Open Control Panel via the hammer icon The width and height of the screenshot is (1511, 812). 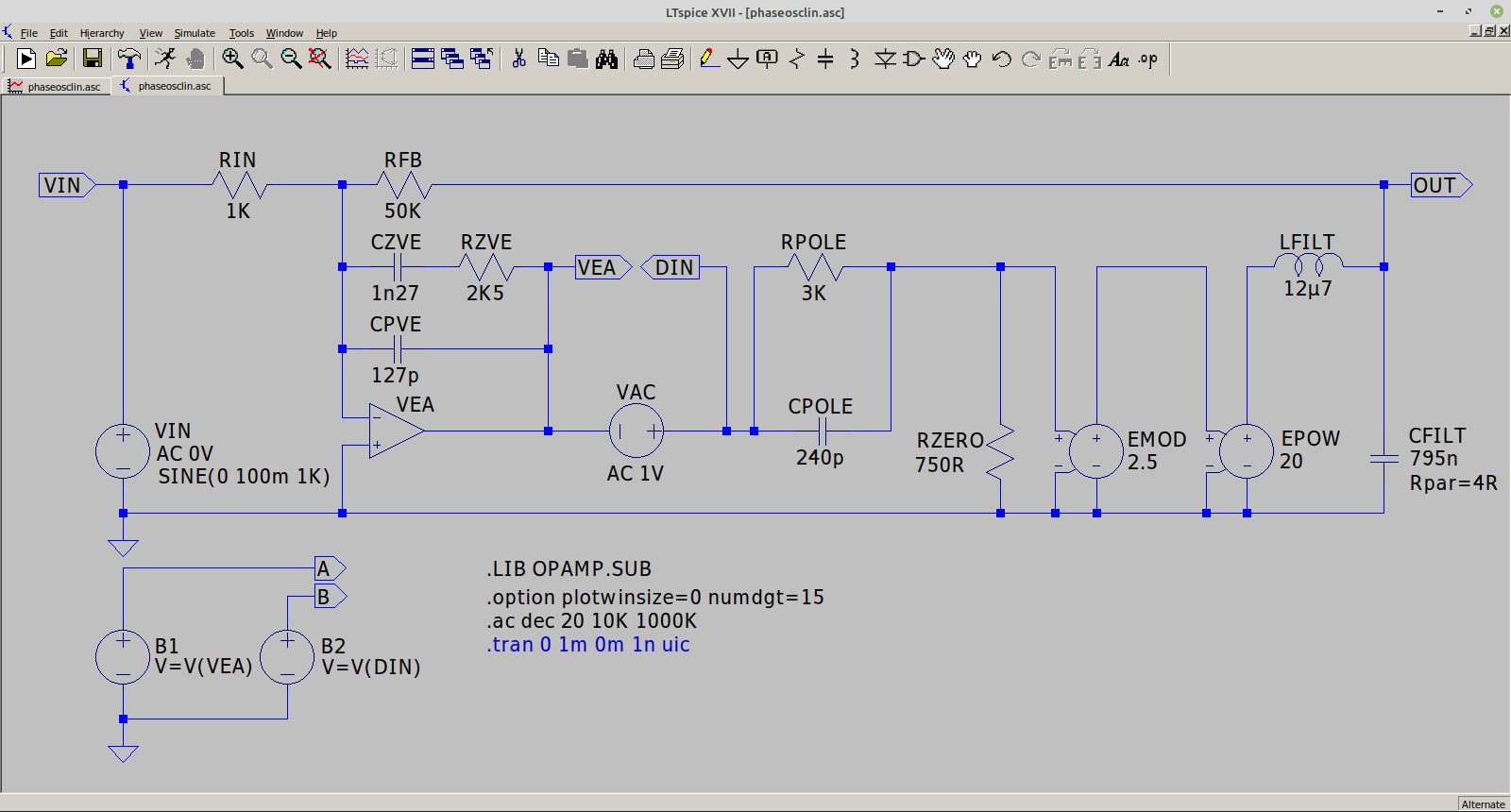point(129,59)
